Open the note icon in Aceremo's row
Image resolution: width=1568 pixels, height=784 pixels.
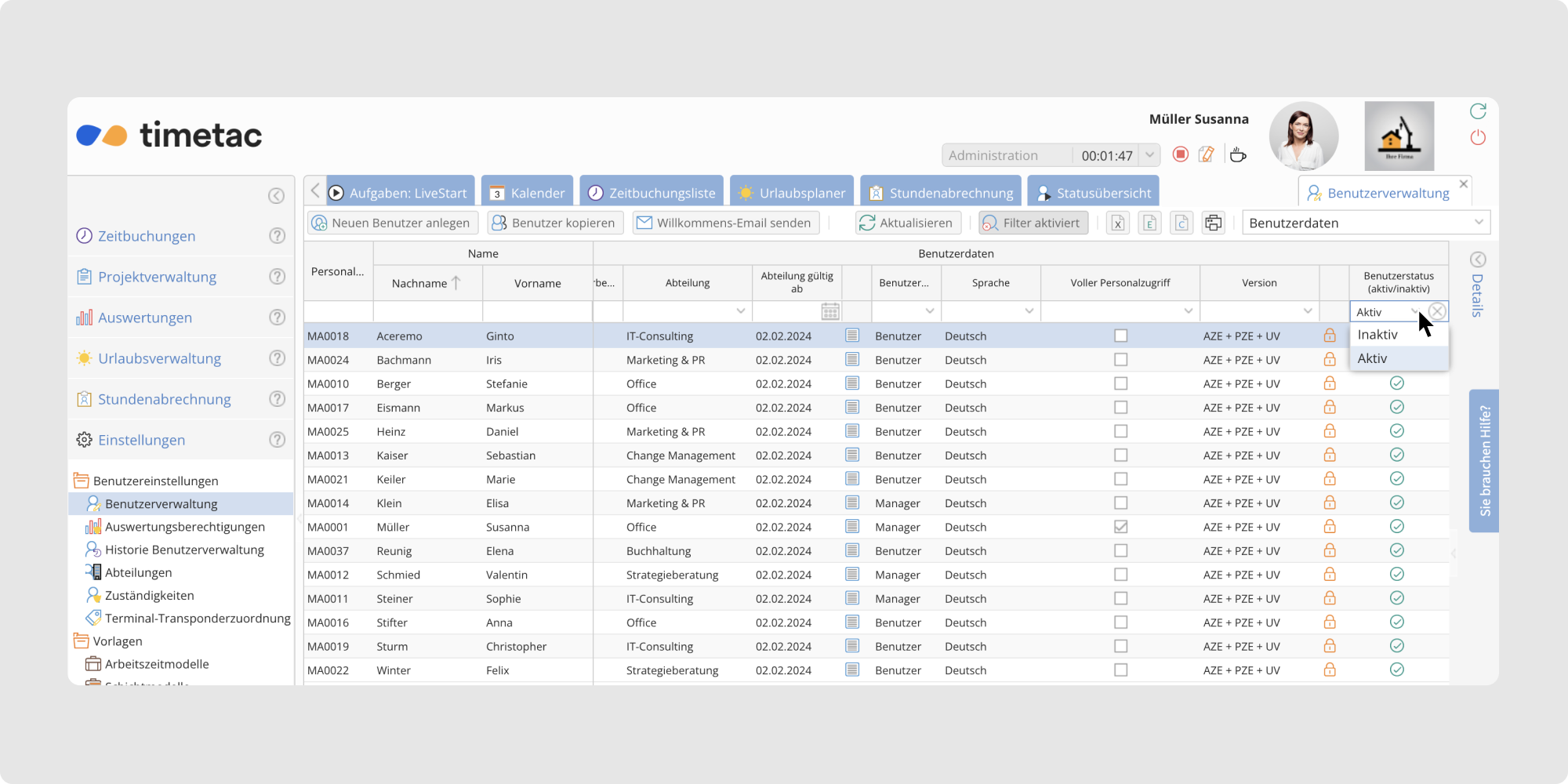tap(852, 336)
